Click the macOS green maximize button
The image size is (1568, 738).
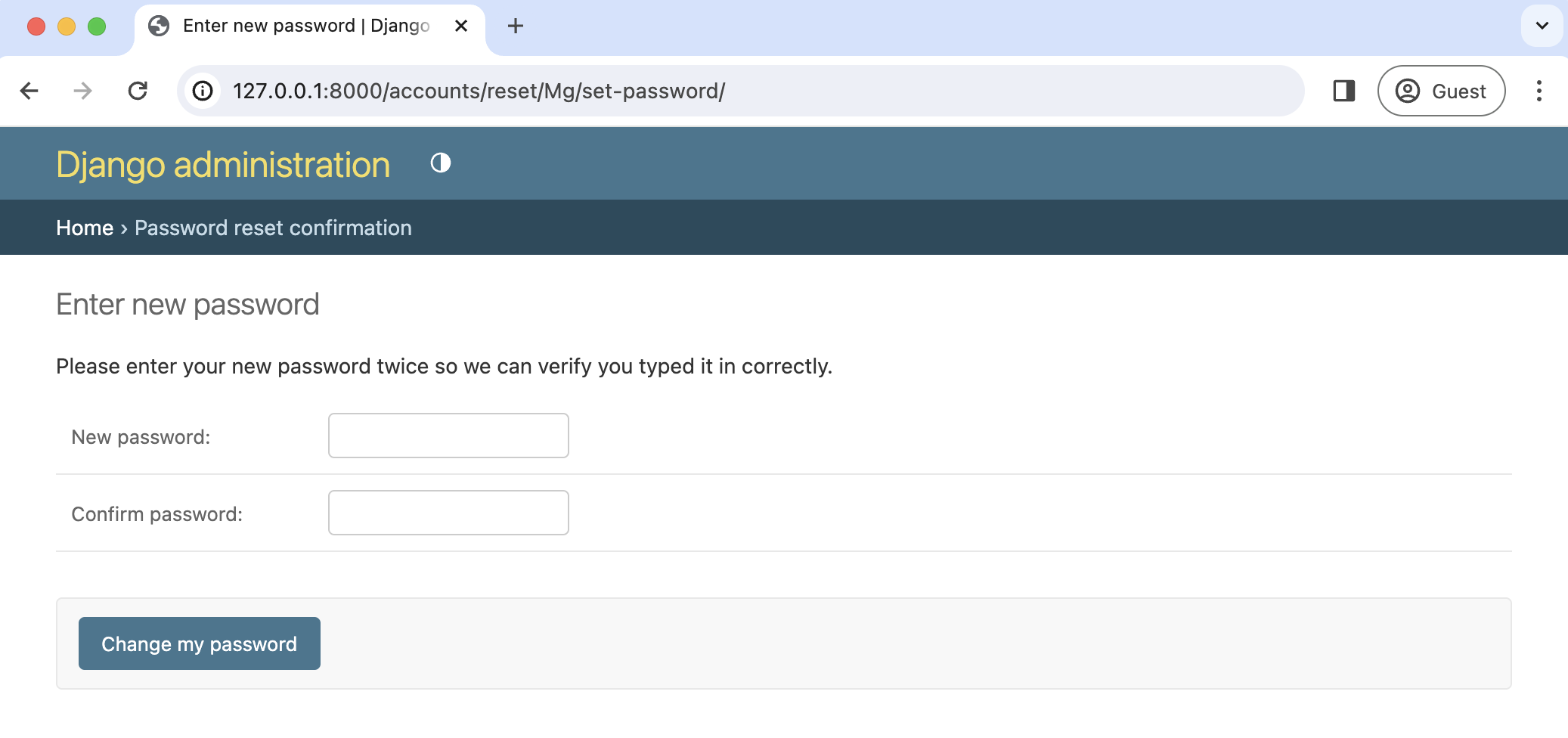97,26
